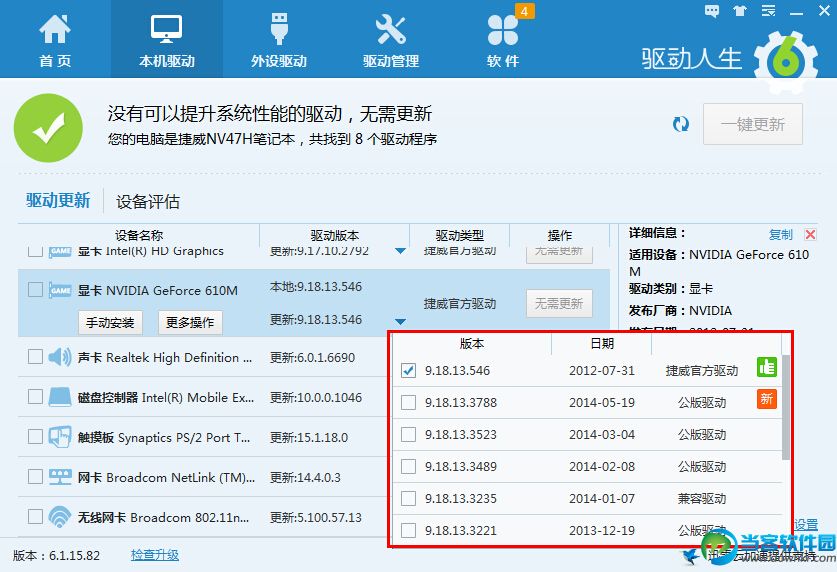Click the 更多操作 button
This screenshot has height=572, width=837.
pos(190,322)
